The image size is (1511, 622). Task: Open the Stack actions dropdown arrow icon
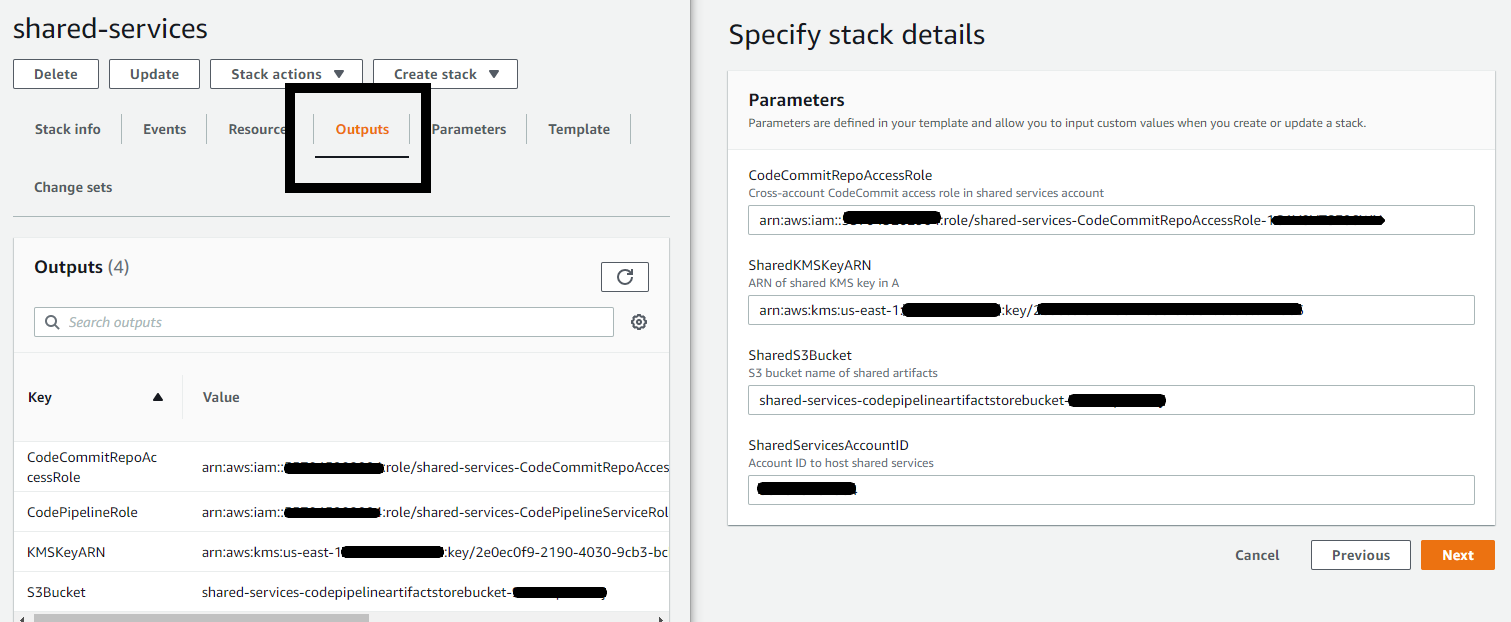337,73
